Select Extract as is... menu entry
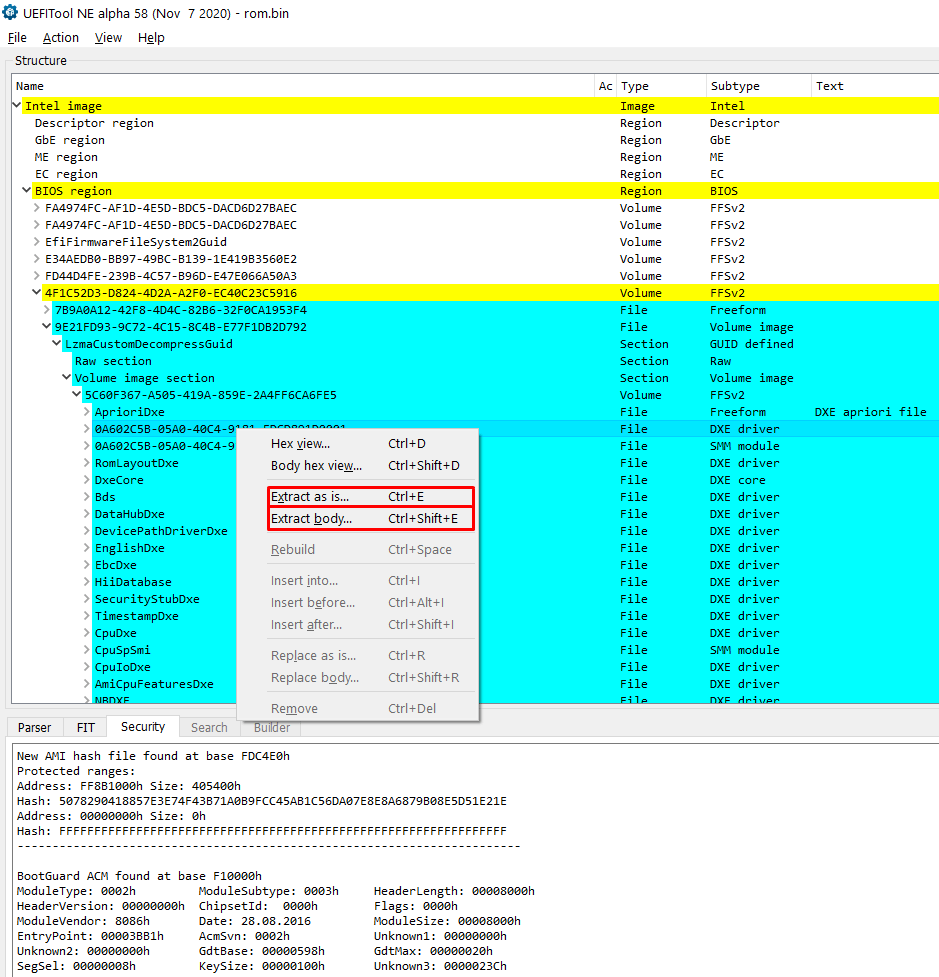Viewport: 939px width, 977px height. coord(371,497)
